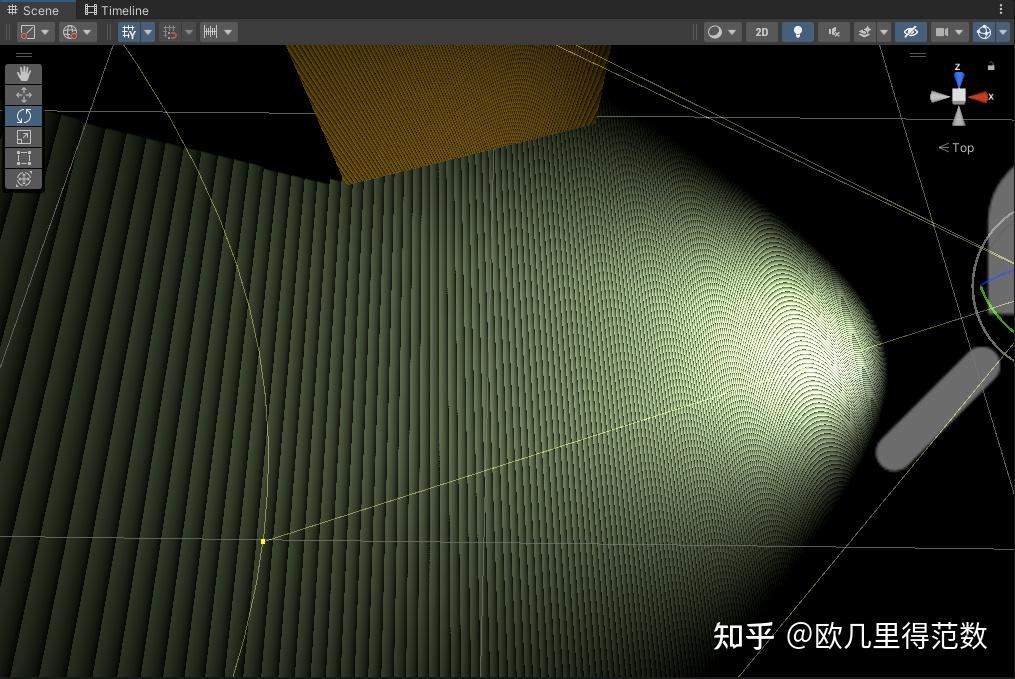Click the camera view icon near the Gizmos menu
This screenshot has width=1015, height=679.
(x=941, y=31)
